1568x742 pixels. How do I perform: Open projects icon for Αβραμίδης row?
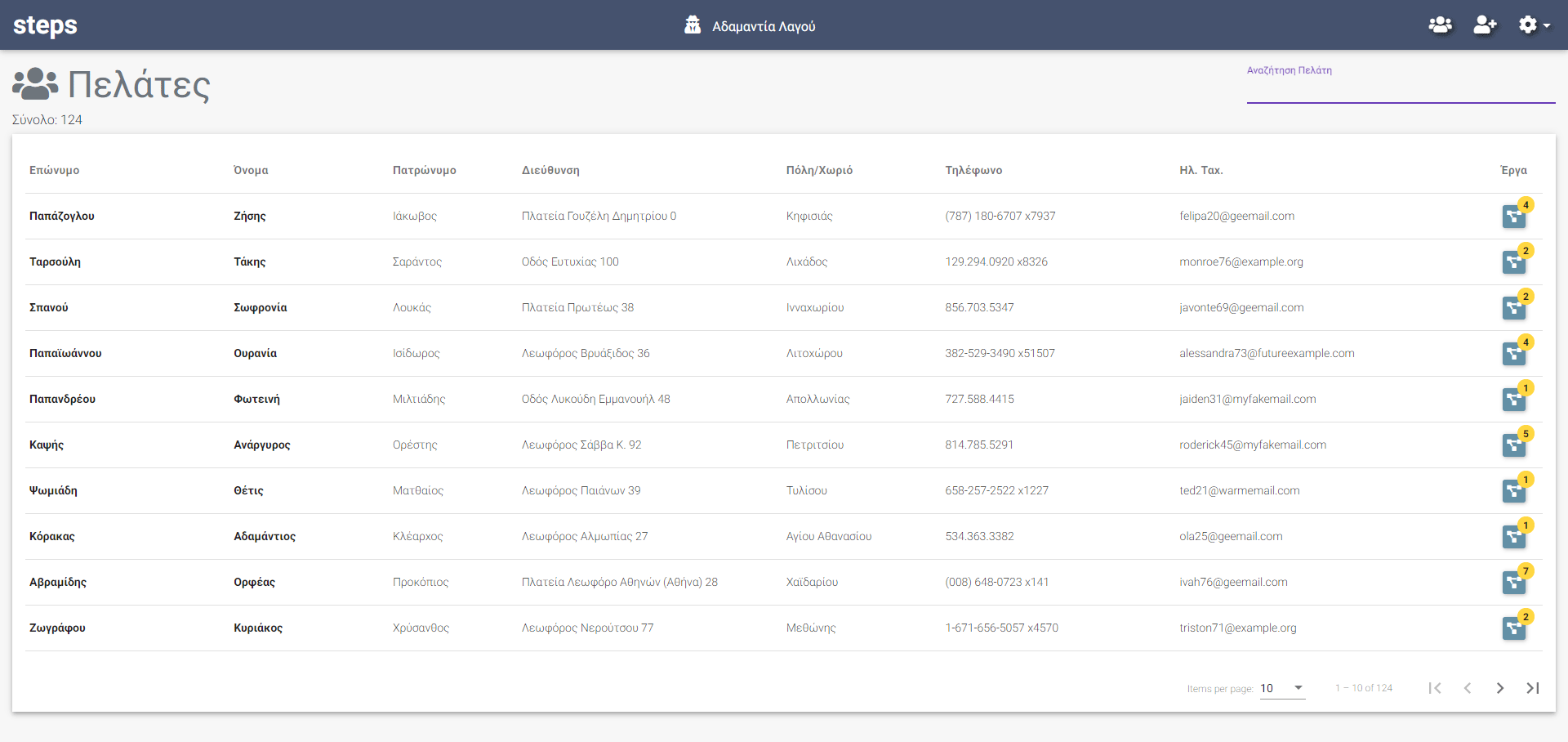[1514, 583]
